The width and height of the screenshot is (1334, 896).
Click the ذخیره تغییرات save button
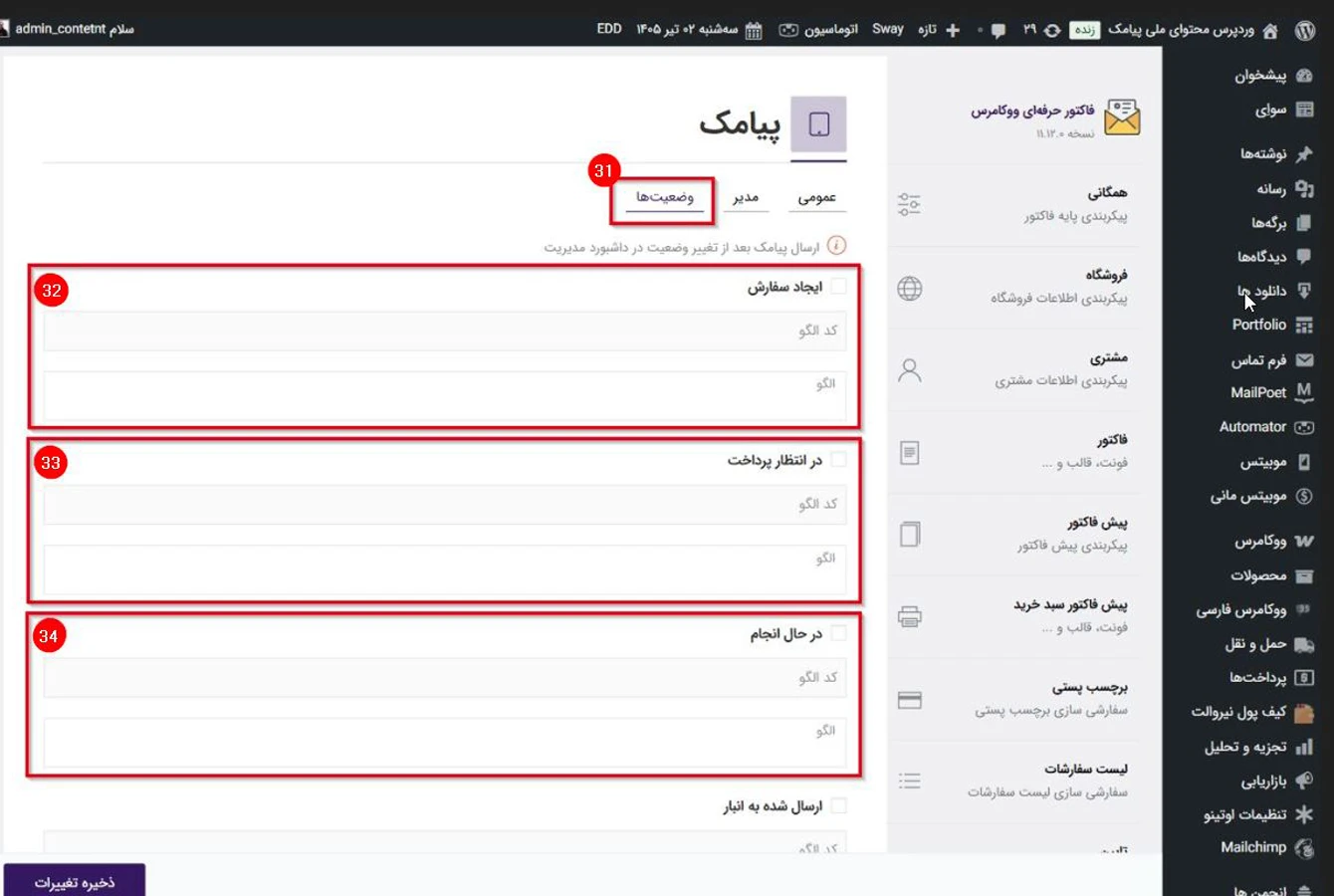coord(75,882)
